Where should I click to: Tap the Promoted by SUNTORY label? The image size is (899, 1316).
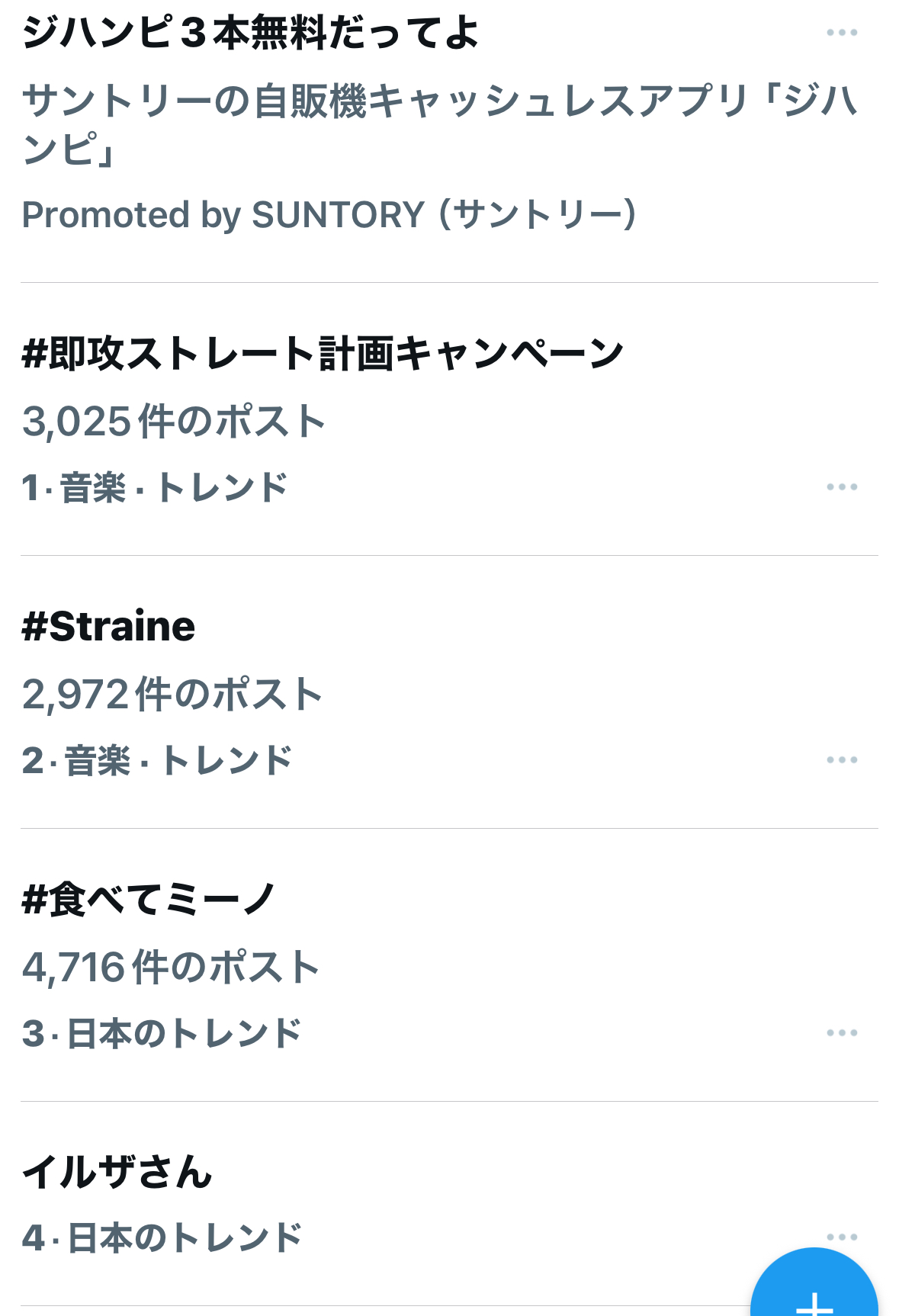329,215
